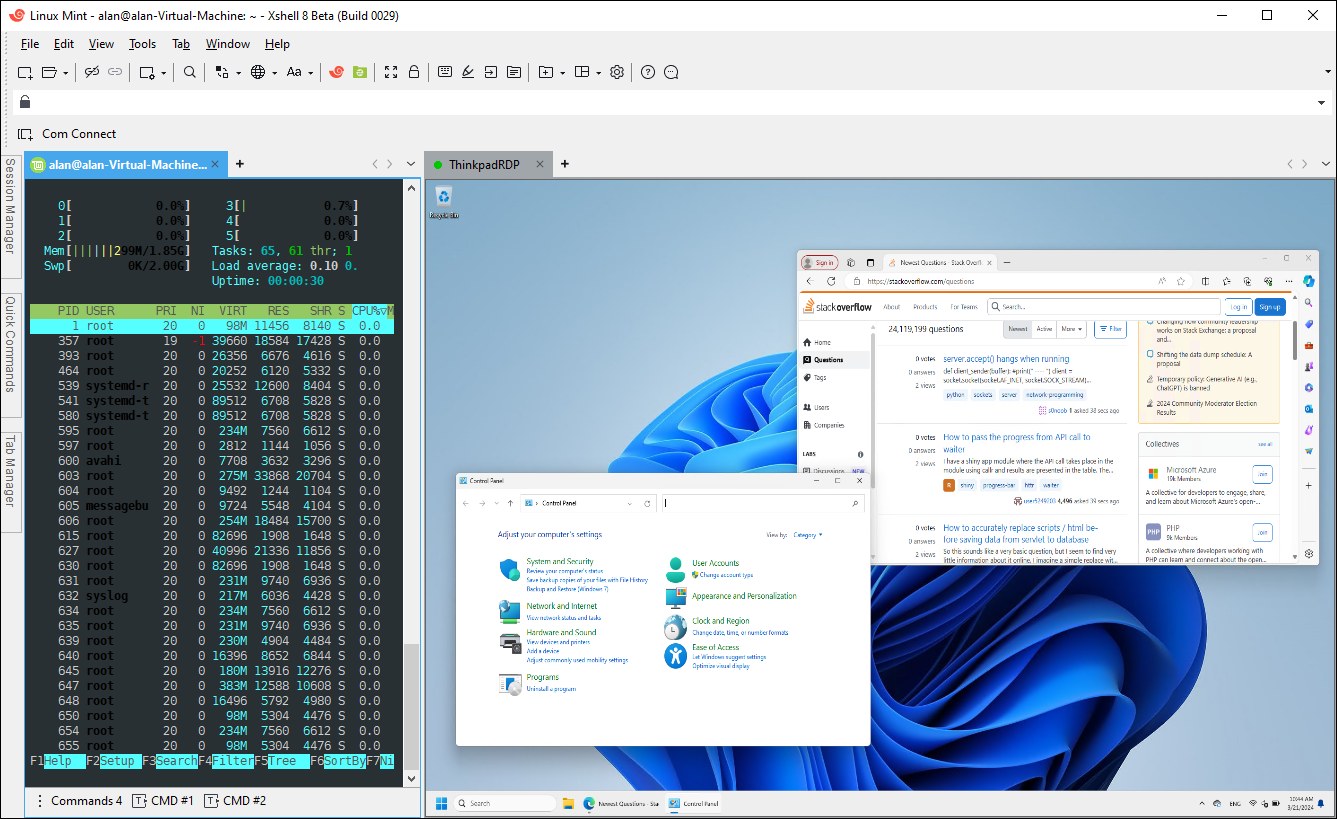Open the Session Manager side panel tab
This screenshot has height=819, width=1337.
pyautogui.click(x=10, y=217)
